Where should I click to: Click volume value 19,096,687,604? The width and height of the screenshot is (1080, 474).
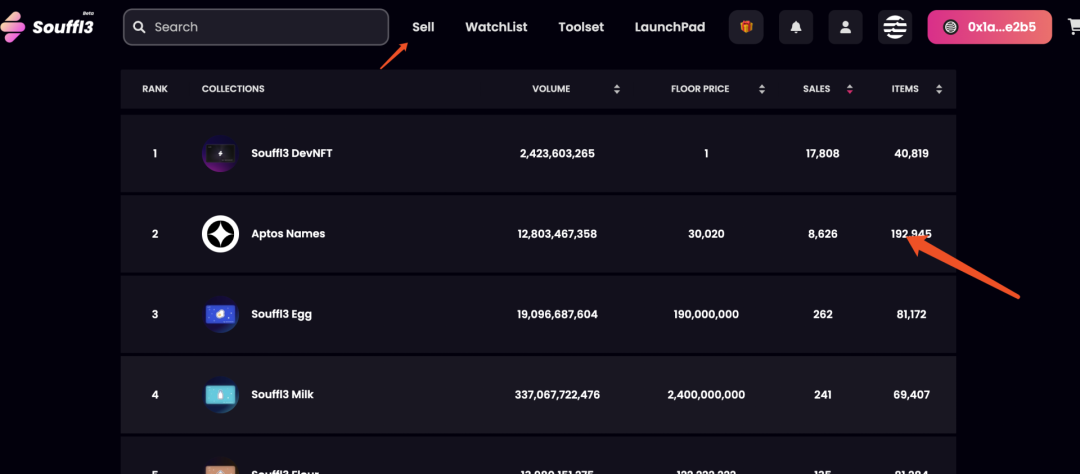(x=557, y=314)
